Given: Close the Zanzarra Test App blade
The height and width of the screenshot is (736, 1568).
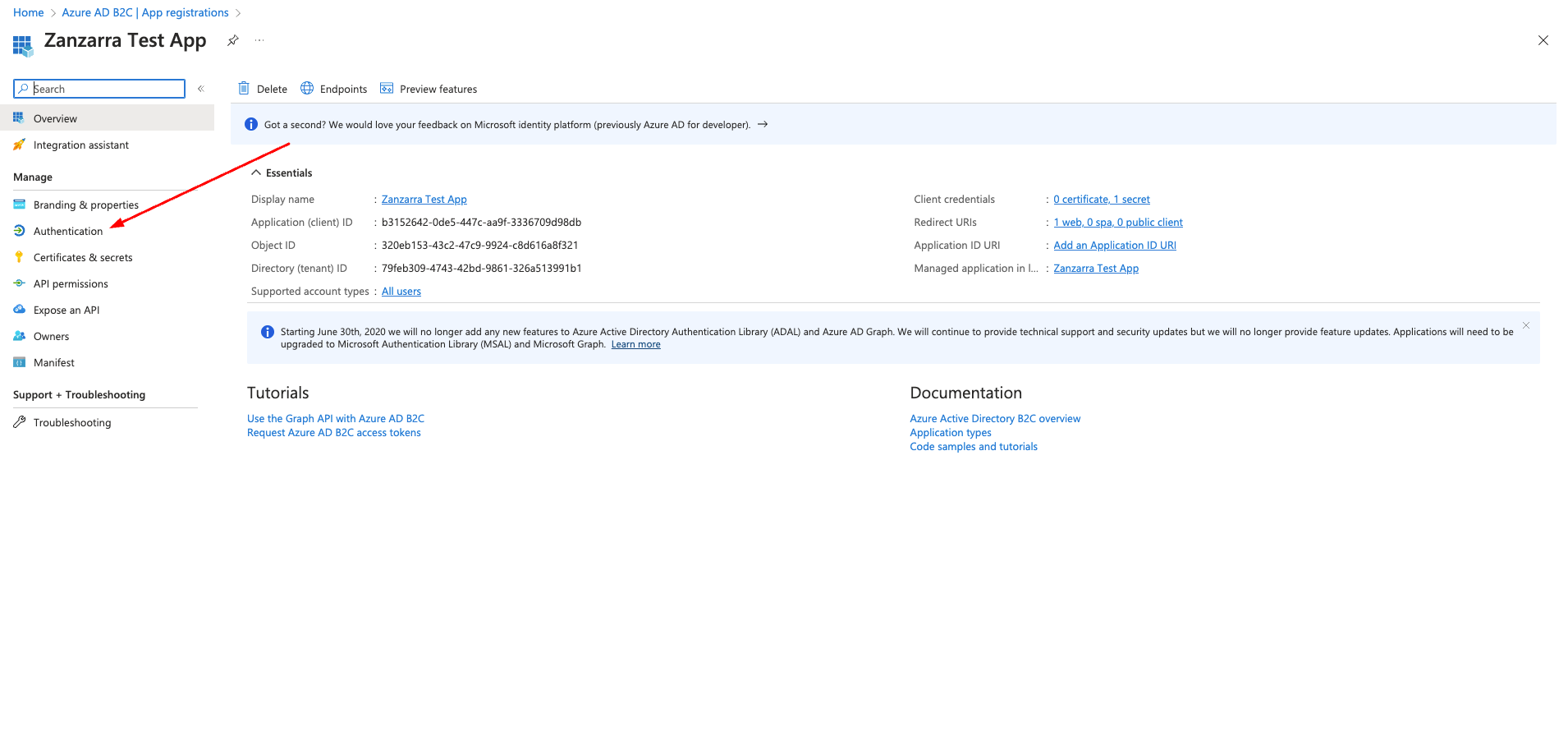Looking at the screenshot, I should 1543,40.
